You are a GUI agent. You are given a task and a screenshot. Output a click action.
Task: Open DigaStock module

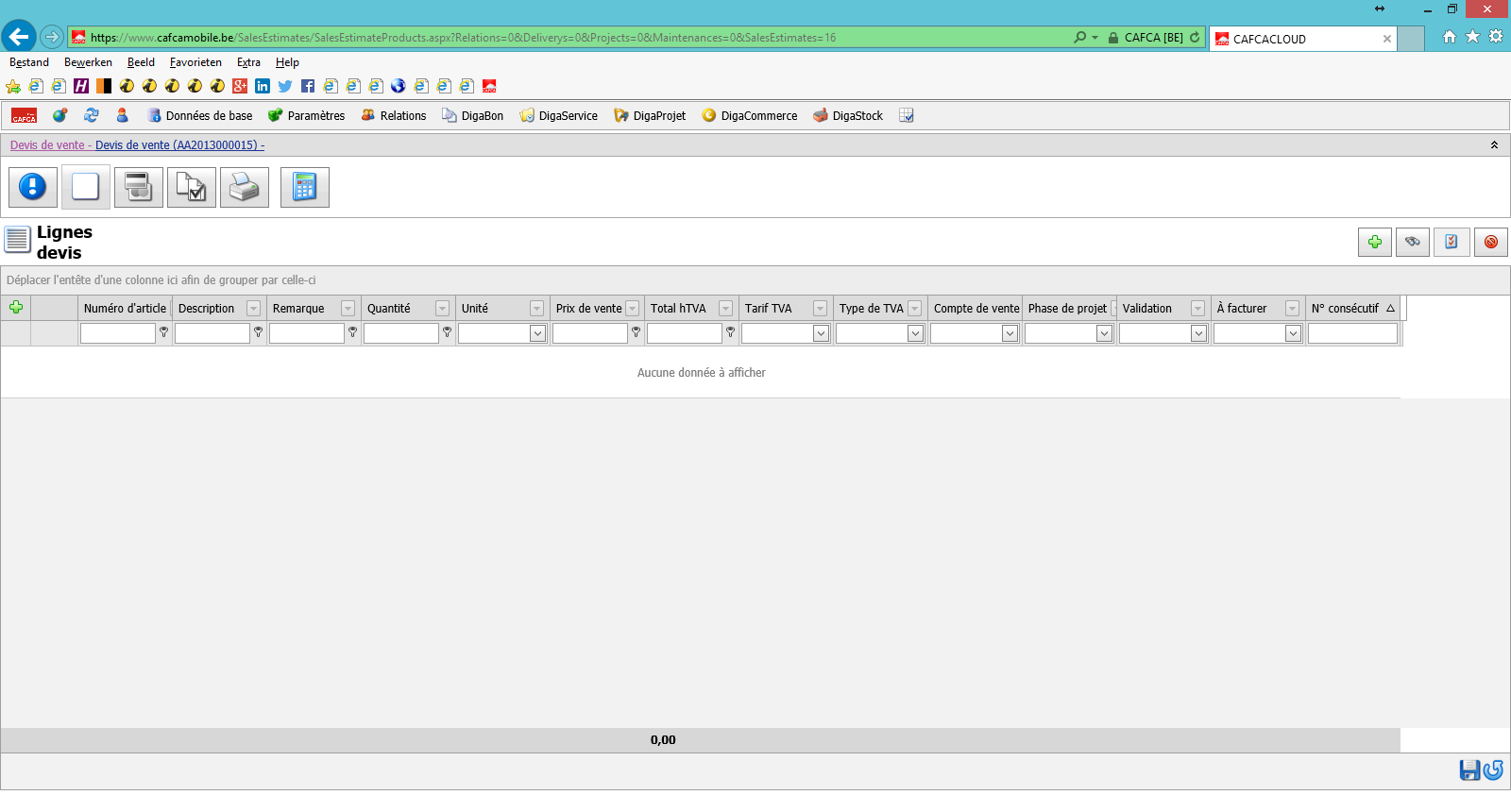coord(848,115)
